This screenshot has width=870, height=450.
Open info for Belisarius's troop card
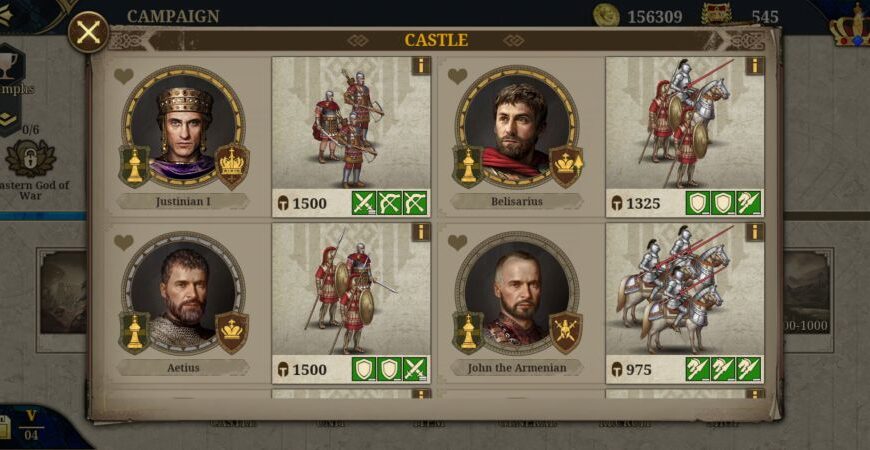pos(755,66)
